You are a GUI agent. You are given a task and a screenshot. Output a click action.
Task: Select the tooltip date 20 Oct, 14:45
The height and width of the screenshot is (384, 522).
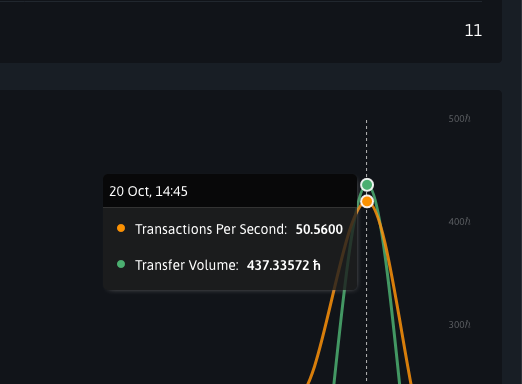[x=148, y=191]
